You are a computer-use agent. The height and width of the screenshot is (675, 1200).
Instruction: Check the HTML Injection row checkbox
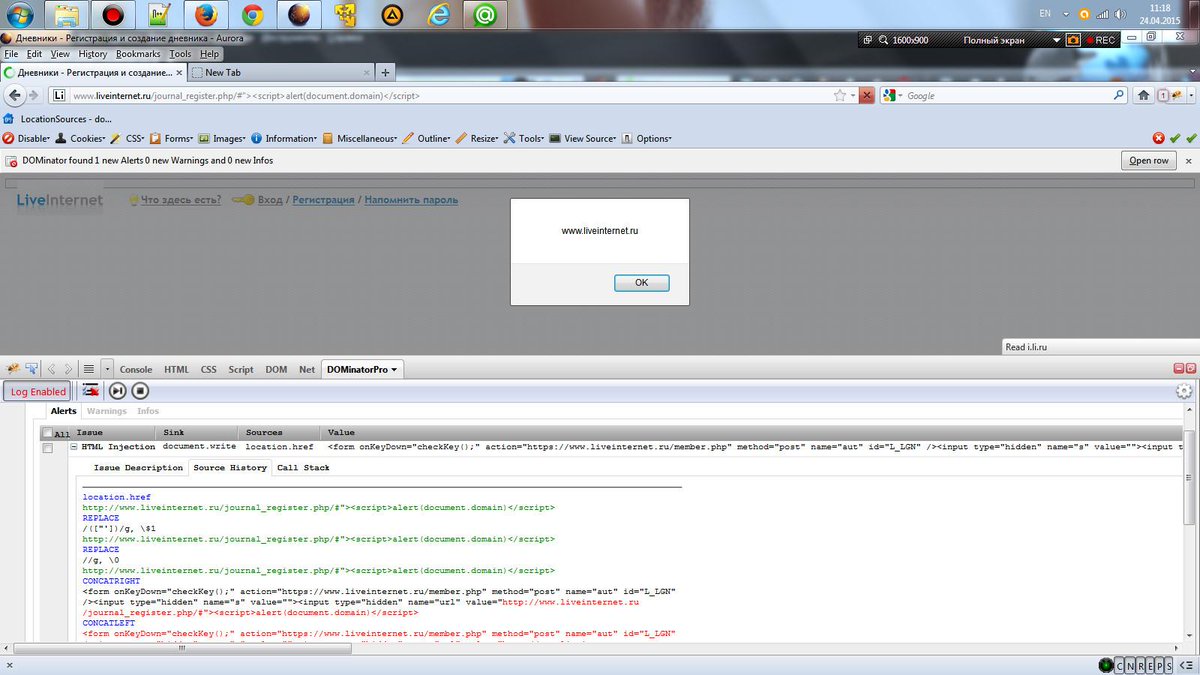pos(47,447)
